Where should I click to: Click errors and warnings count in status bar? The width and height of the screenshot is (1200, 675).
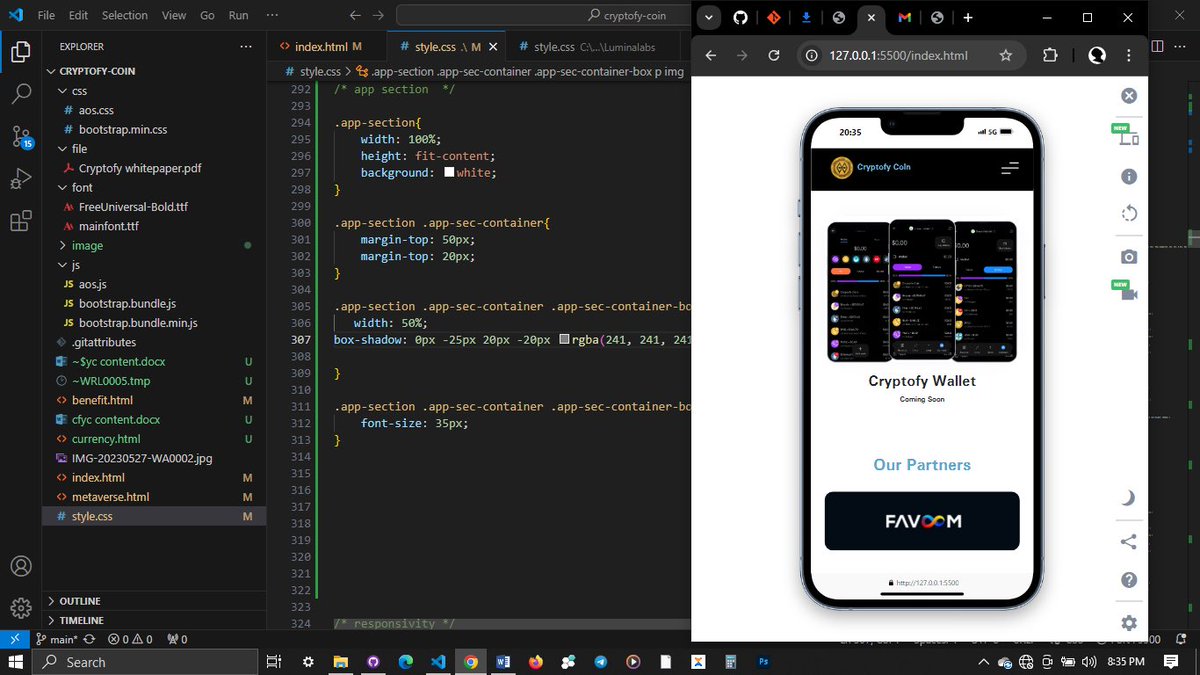tap(130, 639)
